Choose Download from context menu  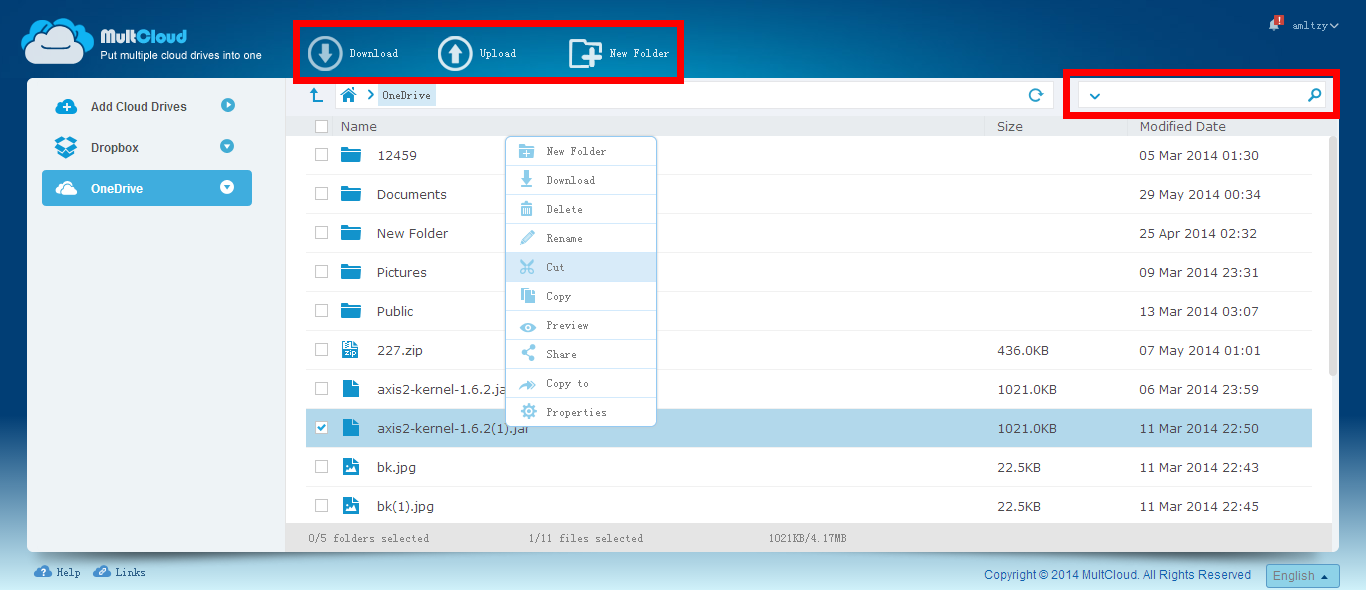pyautogui.click(x=581, y=180)
